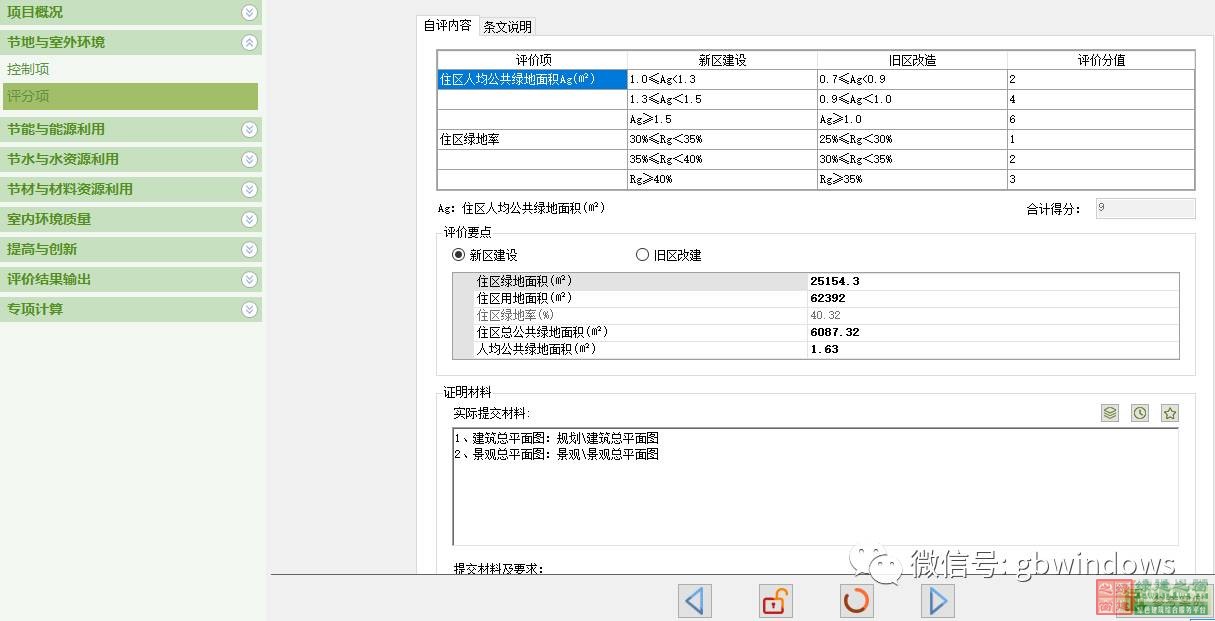Screen dimensions: 1215x621
Task: Click the red unlock padlock icon
Action: pyautogui.click(x=775, y=600)
